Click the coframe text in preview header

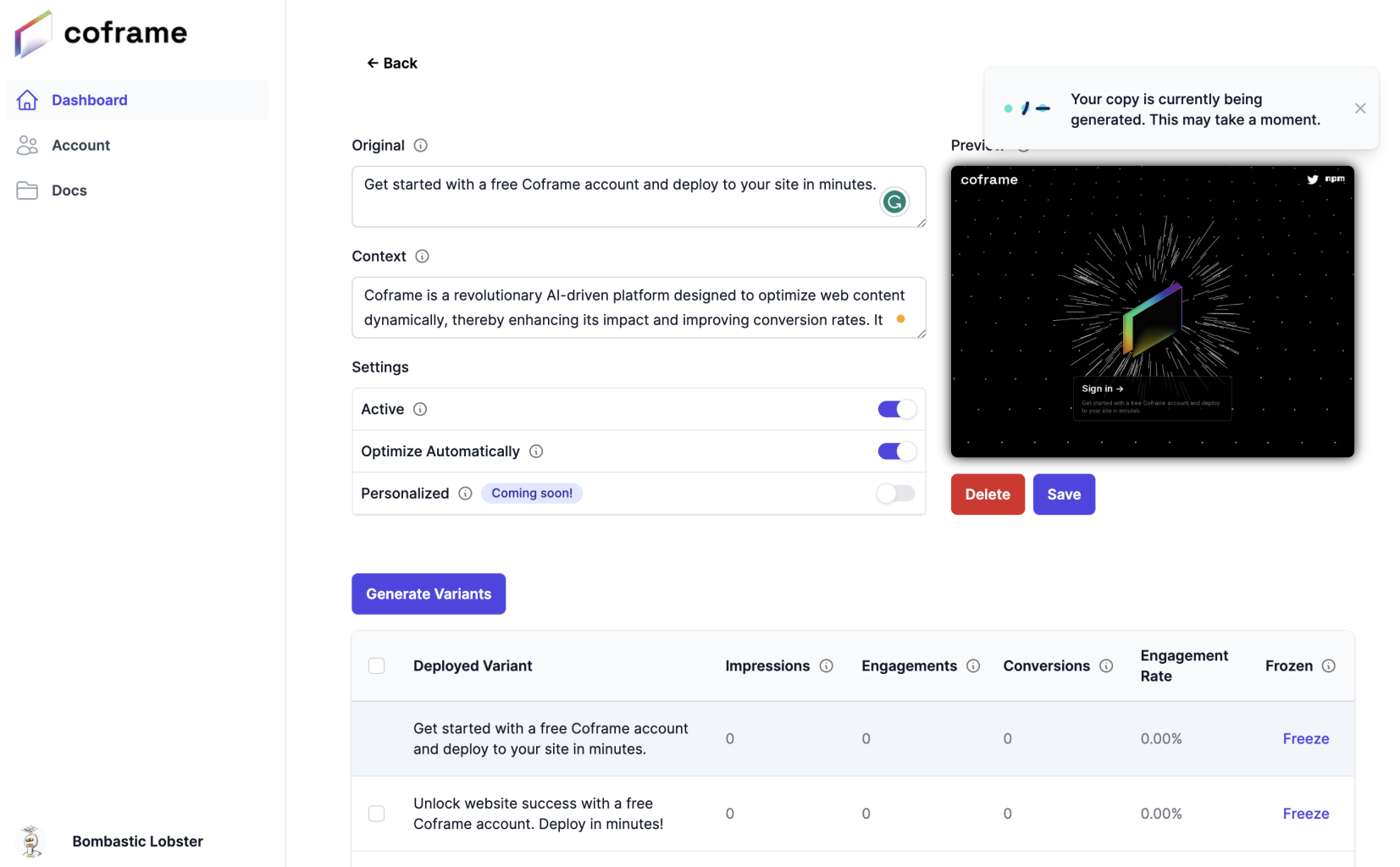[989, 179]
